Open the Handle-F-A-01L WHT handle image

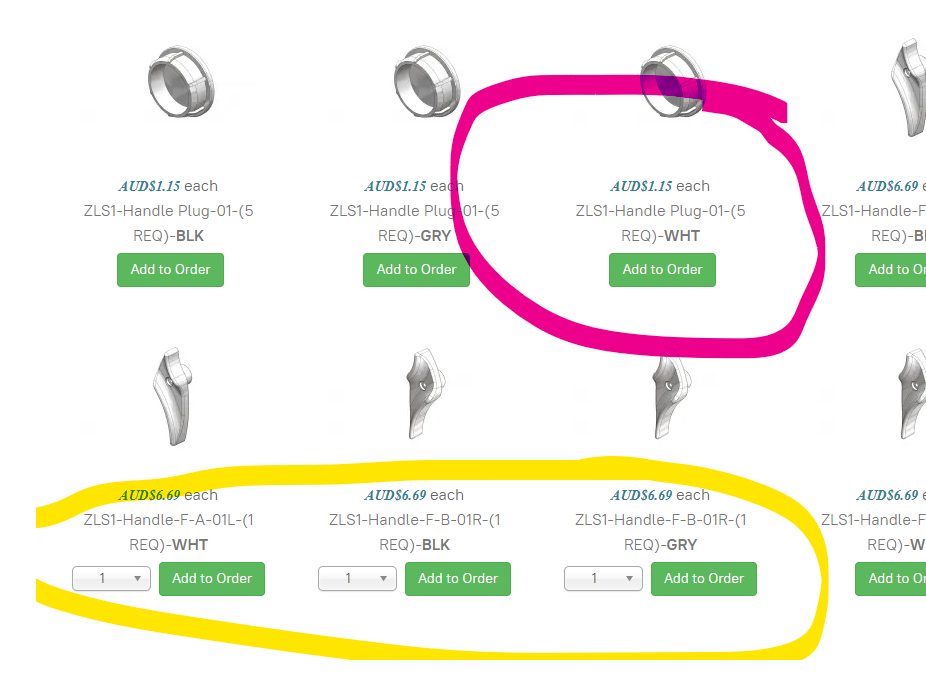[x=173, y=396]
